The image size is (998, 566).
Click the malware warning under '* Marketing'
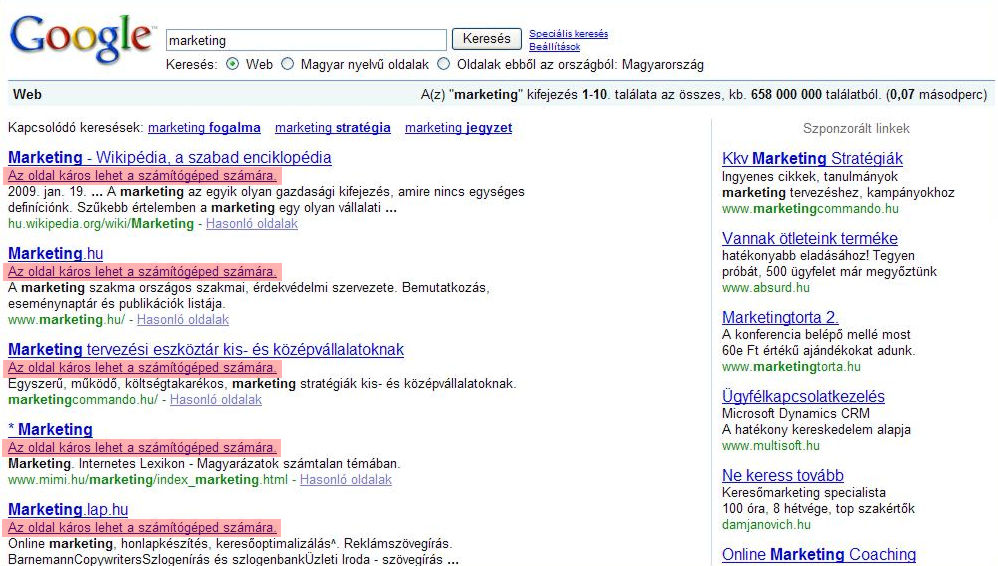pos(143,448)
